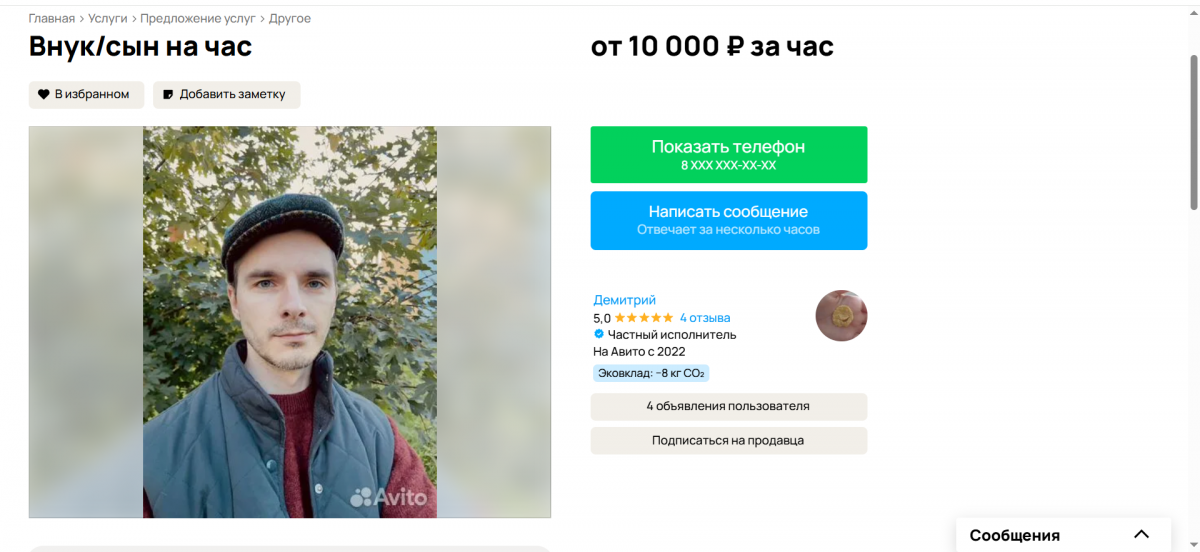Open the Главная breadcrumb link
The height and width of the screenshot is (552, 1200).
click(x=52, y=18)
